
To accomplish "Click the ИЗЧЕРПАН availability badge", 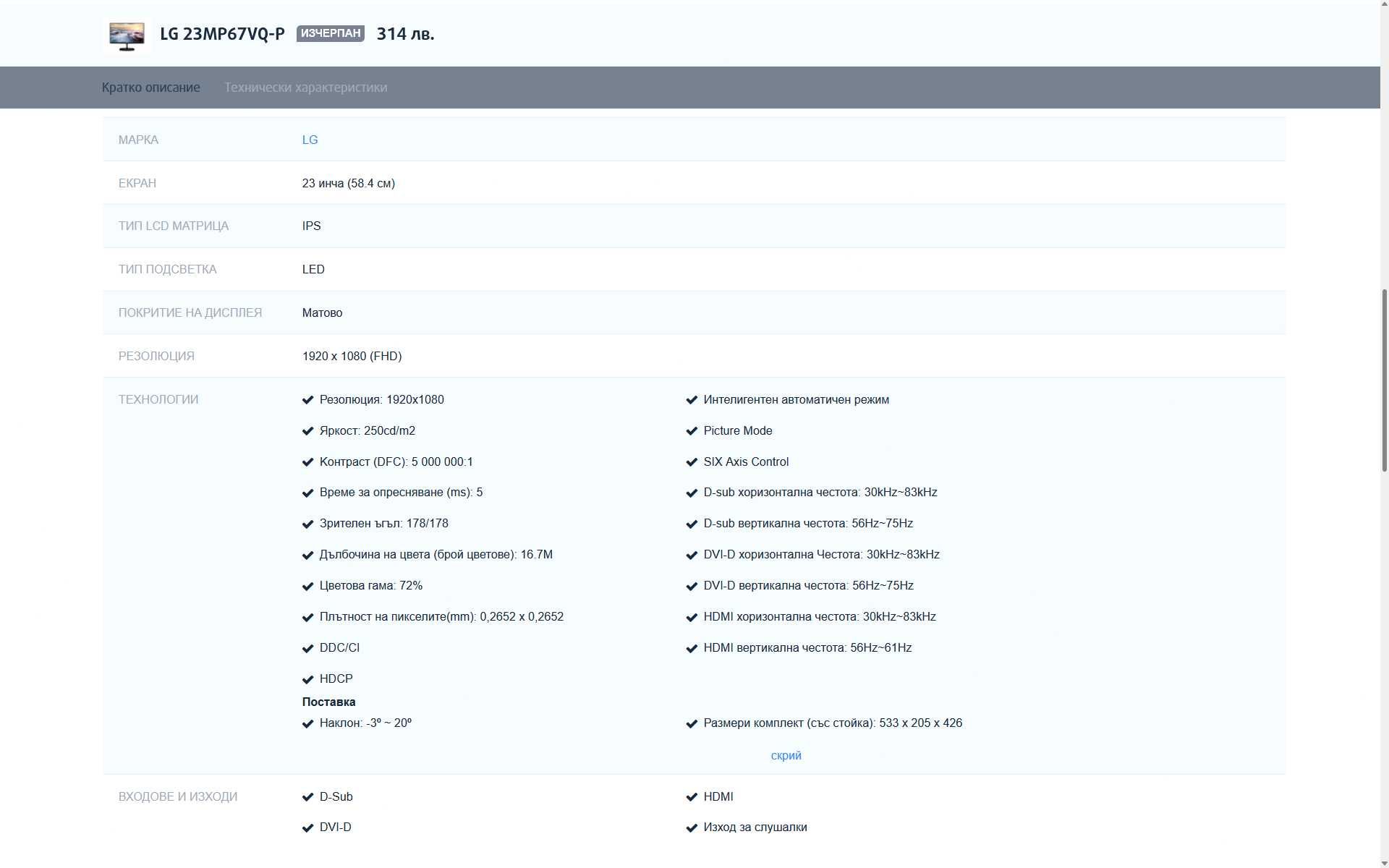I will (x=330, y=33).
